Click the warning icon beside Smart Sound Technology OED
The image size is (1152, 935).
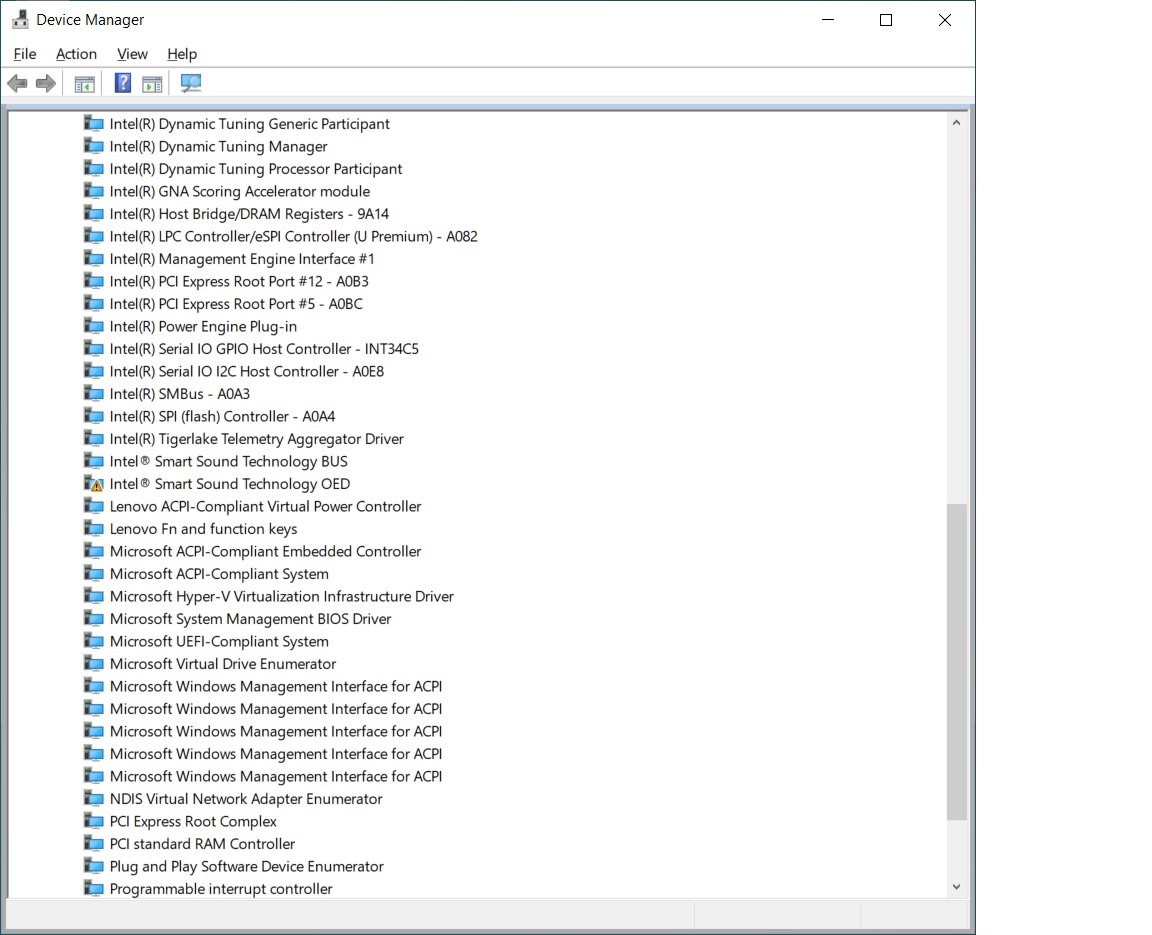[93, 484]
